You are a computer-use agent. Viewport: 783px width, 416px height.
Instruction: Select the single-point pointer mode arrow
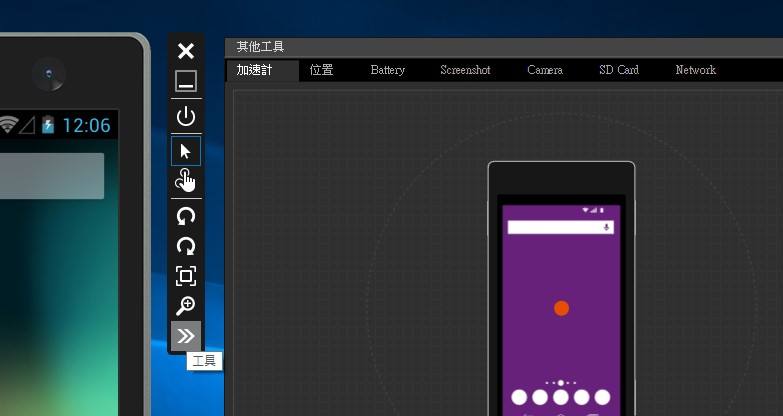(186, 151)
